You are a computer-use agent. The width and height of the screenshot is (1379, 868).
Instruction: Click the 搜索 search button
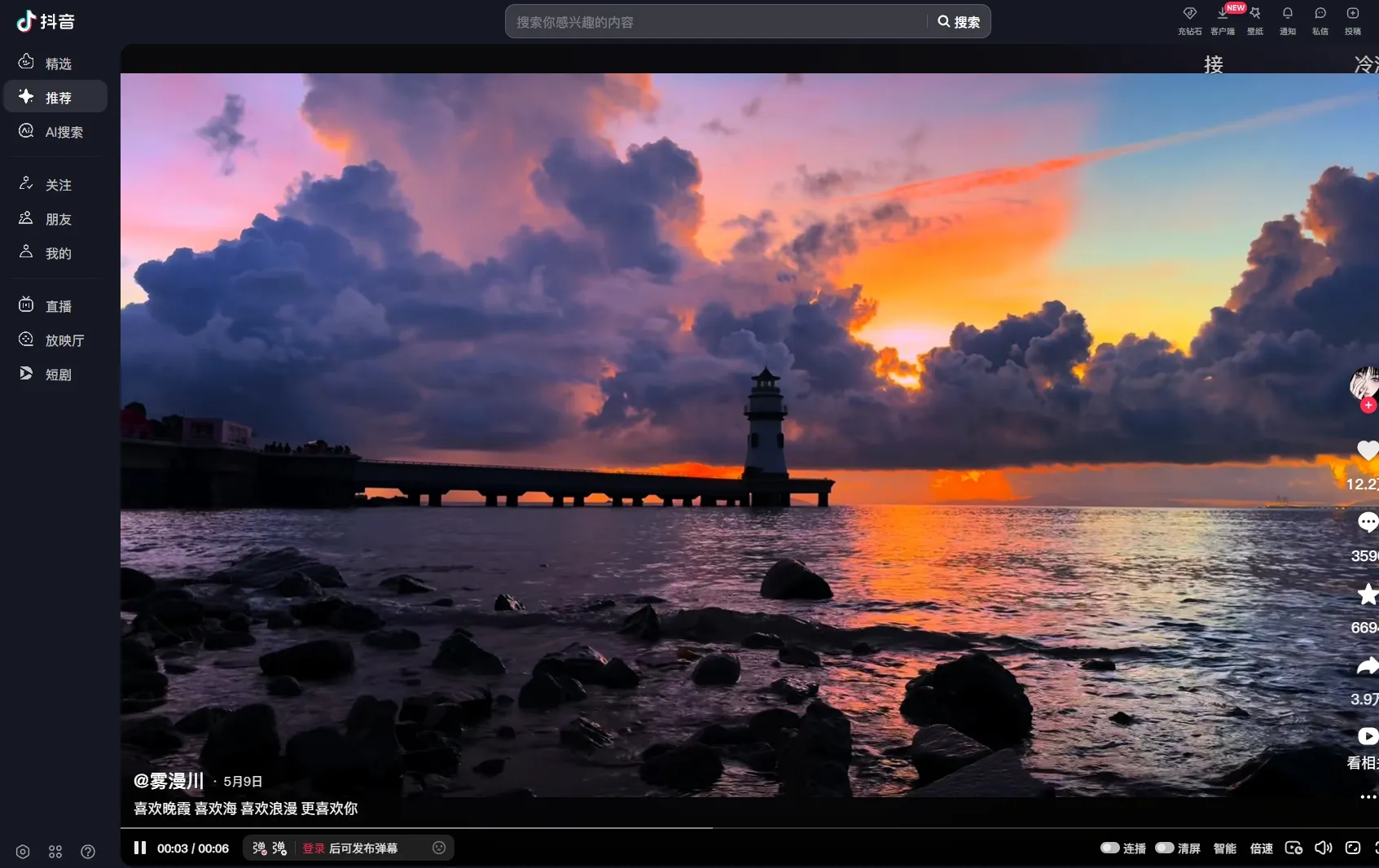click(959, 22)
